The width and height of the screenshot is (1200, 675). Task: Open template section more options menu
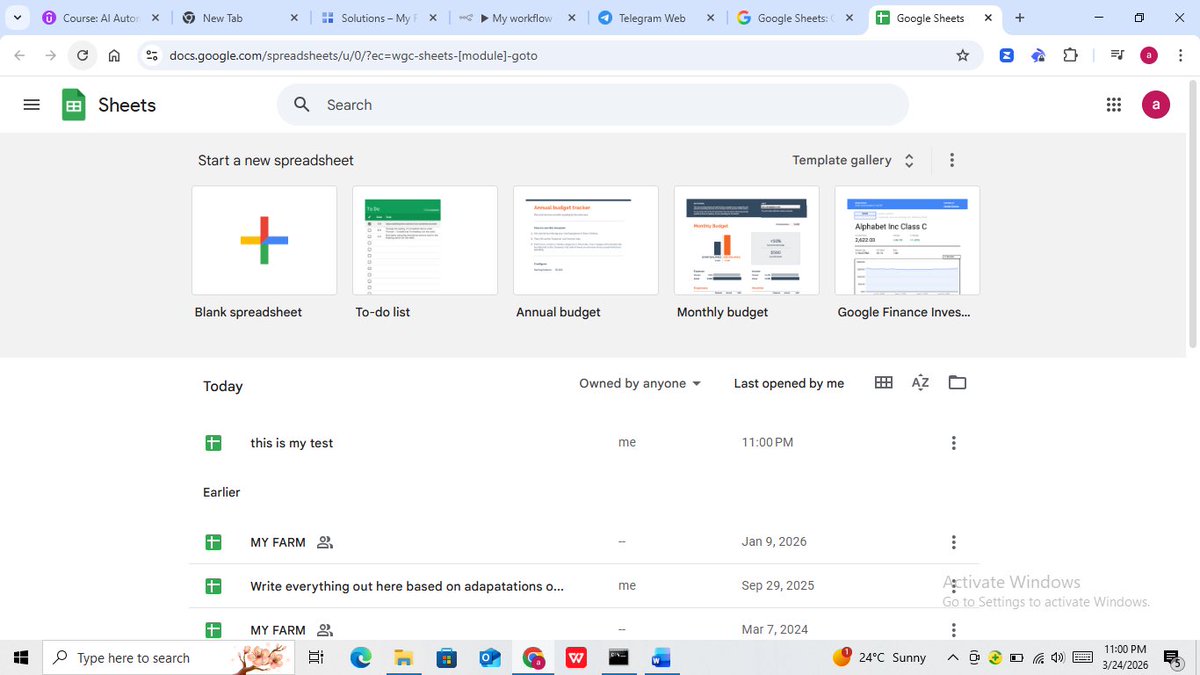952,160
